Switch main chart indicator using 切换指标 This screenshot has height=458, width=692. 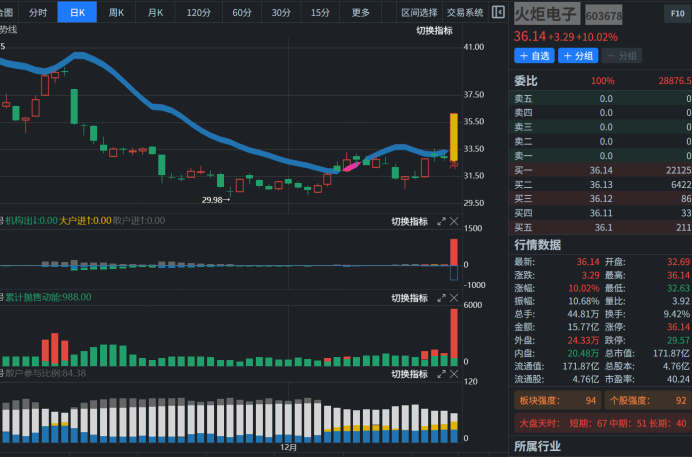[434, 31]
